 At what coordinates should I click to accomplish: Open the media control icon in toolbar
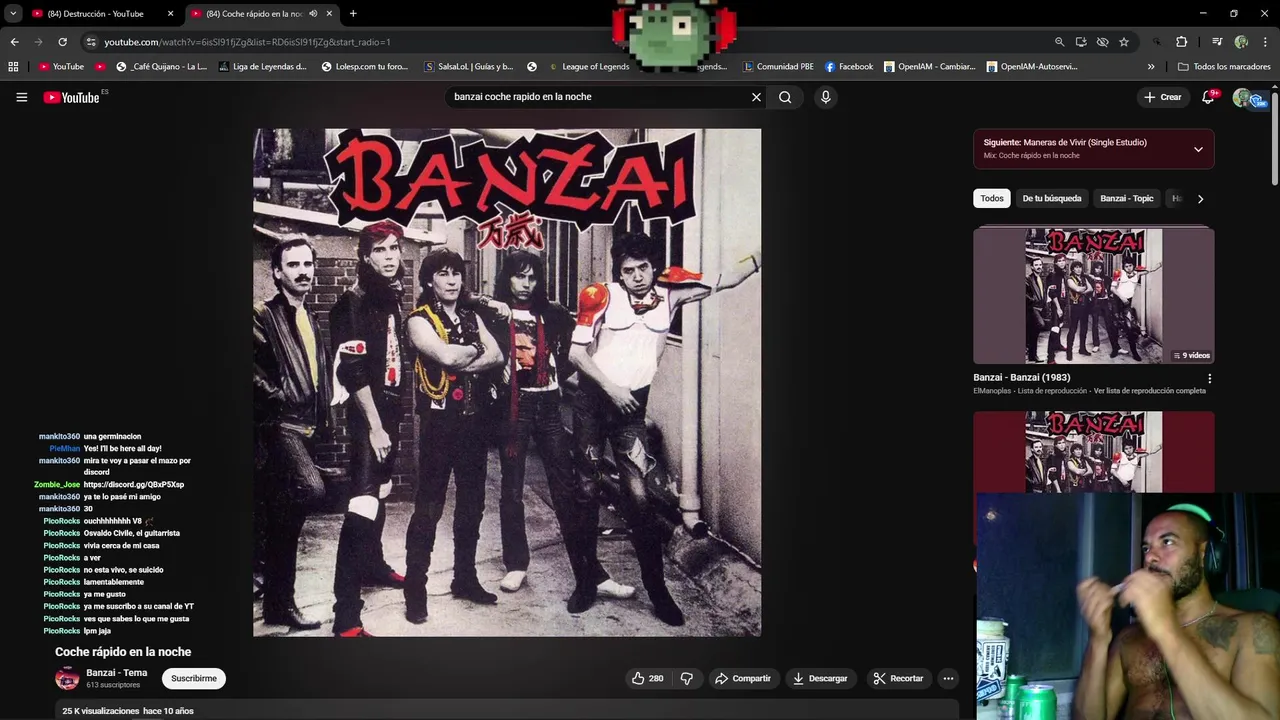click(x=1217, y=42)
